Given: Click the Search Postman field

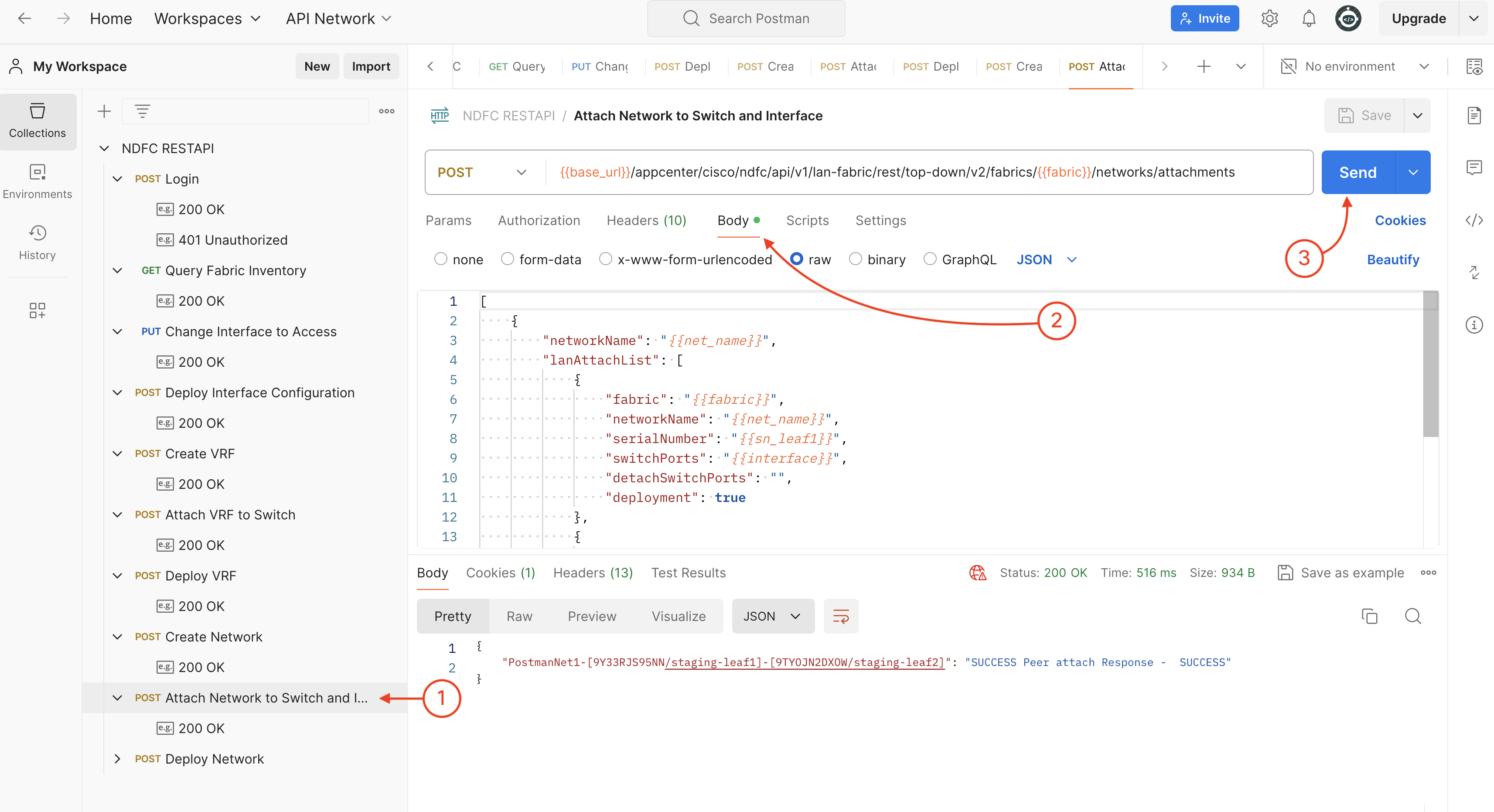Looking at the screenshot, I should (746, 19).
